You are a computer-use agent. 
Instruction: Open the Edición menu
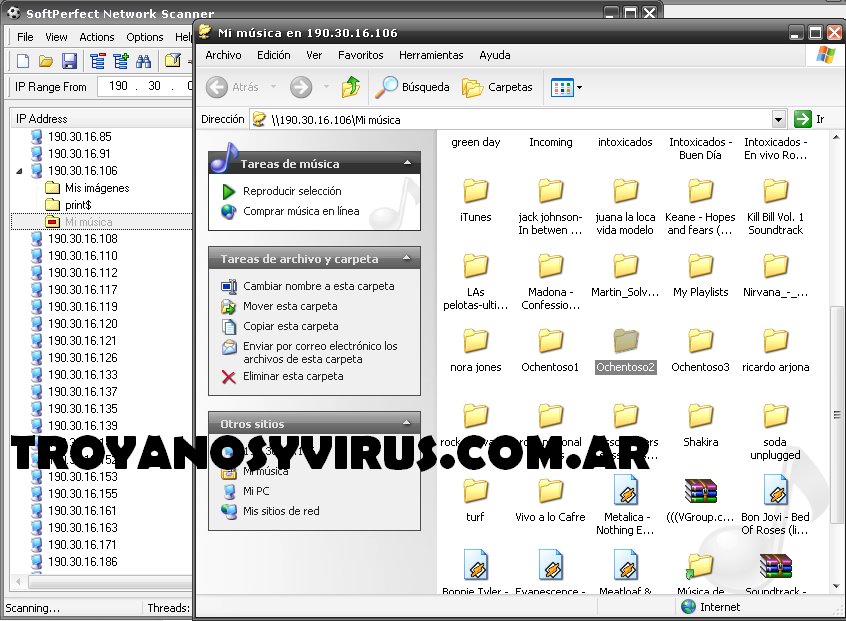[x=274, y=55]
